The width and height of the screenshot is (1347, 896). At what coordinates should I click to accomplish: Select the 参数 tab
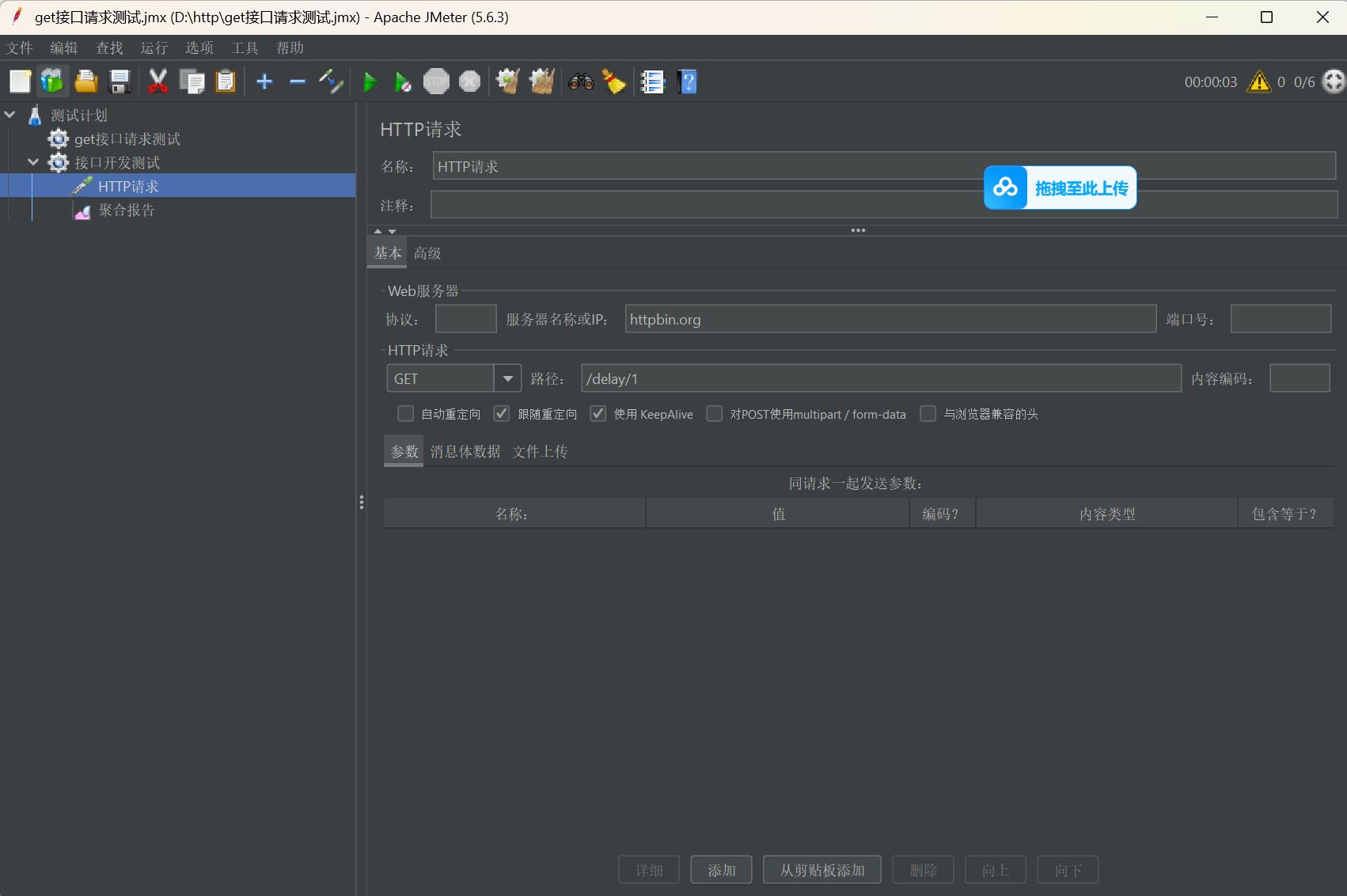point(404,451)
